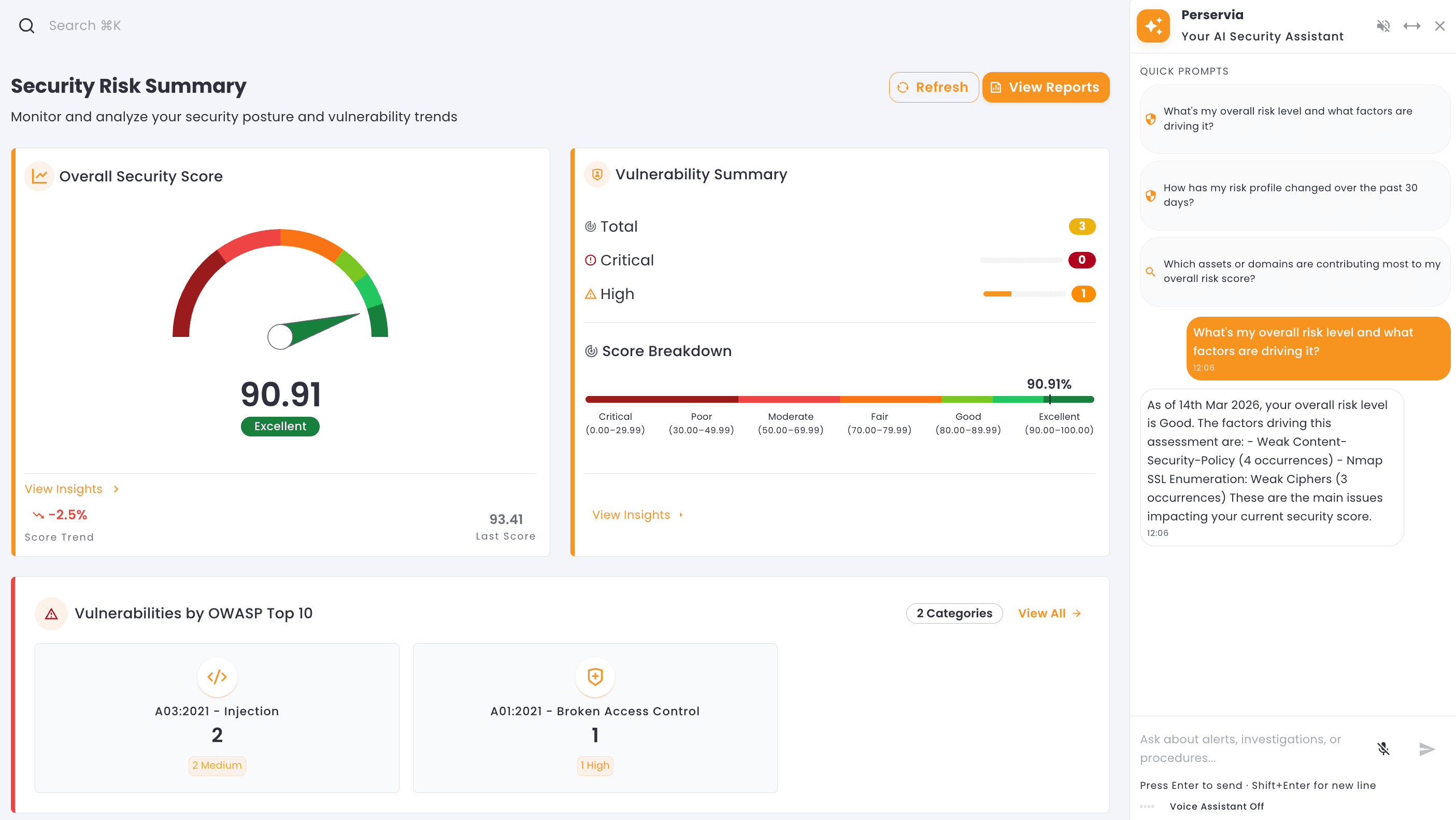Select the Broken Access Control shield icon
This screenshot has height=820, width=1456.
coord(595,676)
